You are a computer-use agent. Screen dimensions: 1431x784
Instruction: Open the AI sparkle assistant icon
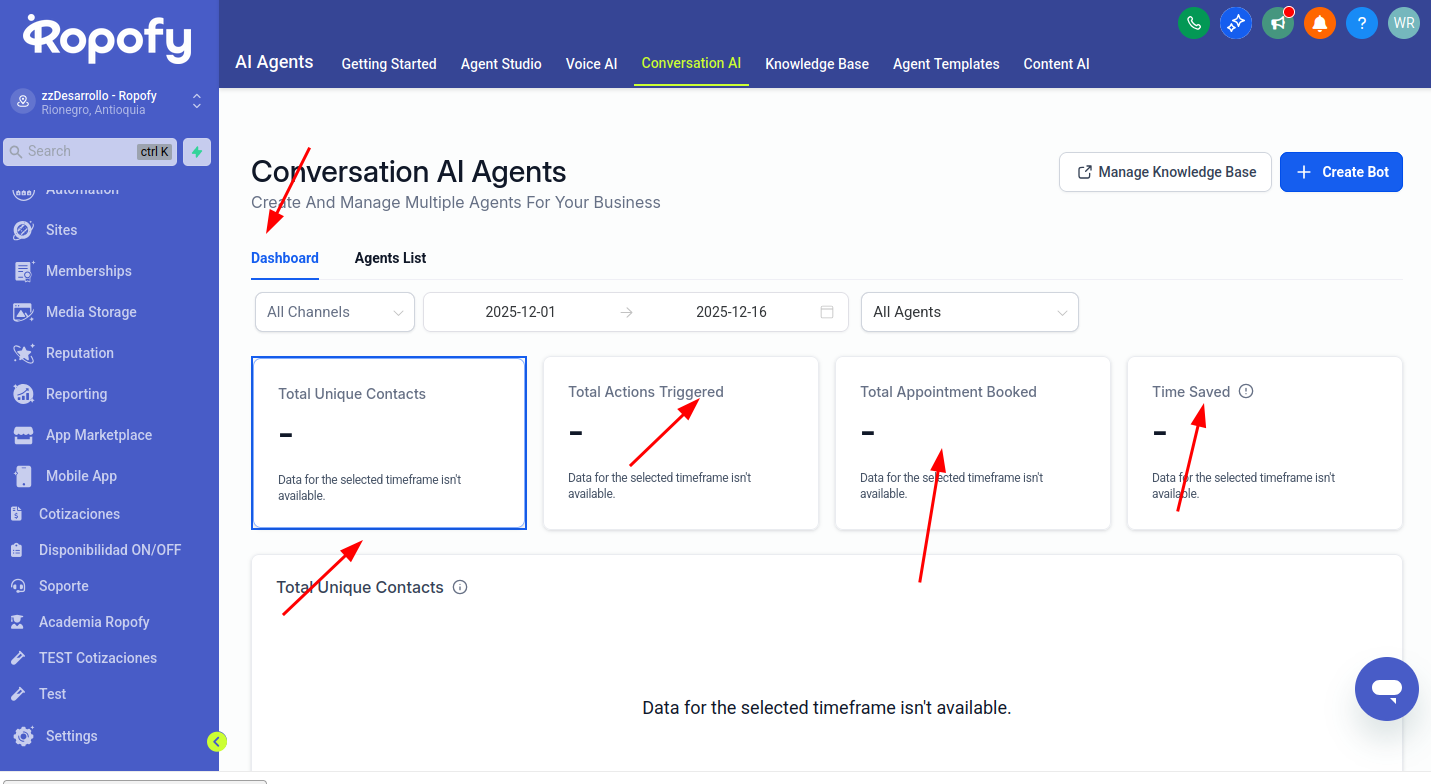(1236, 23)
